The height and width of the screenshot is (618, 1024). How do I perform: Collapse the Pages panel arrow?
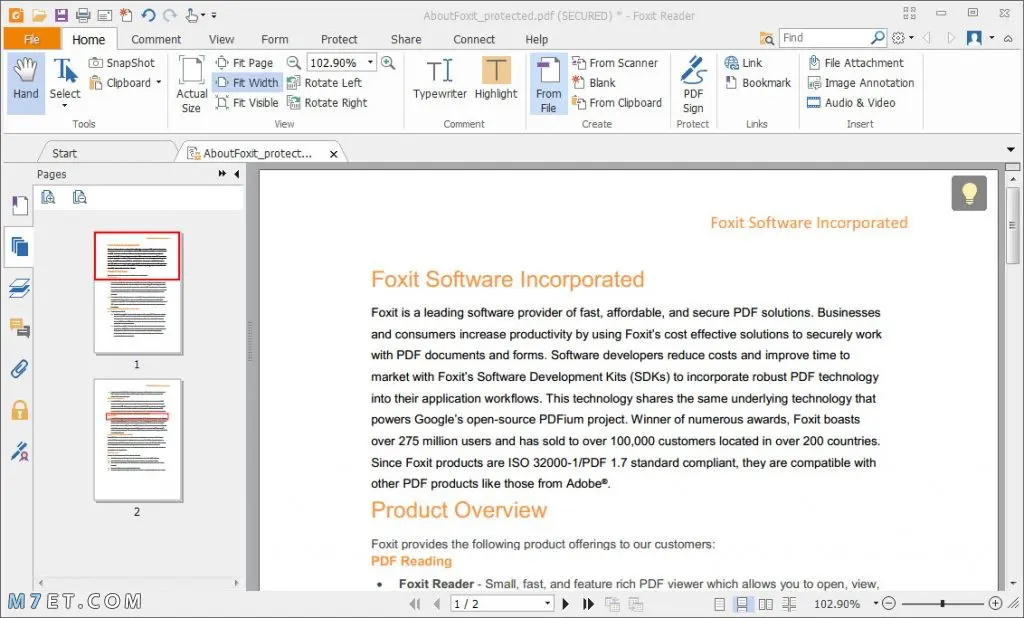[x=236, y=174]
